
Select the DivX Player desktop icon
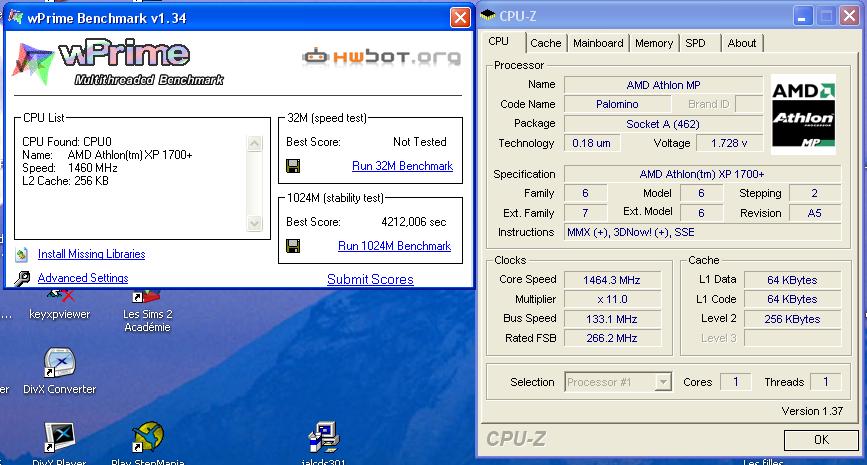point(60,443)
